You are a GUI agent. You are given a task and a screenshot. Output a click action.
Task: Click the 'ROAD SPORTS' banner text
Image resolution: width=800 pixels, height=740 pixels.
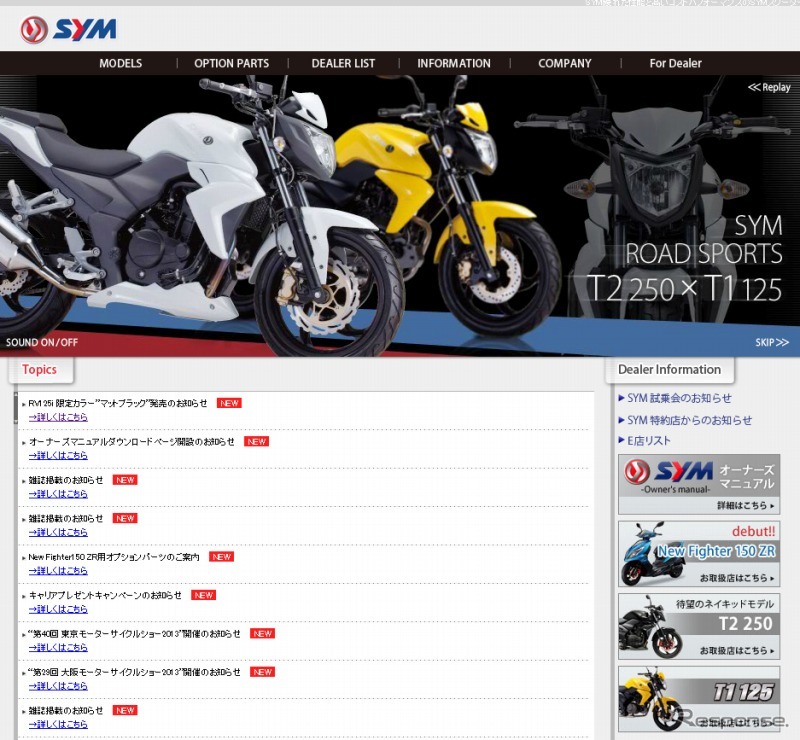704,254
